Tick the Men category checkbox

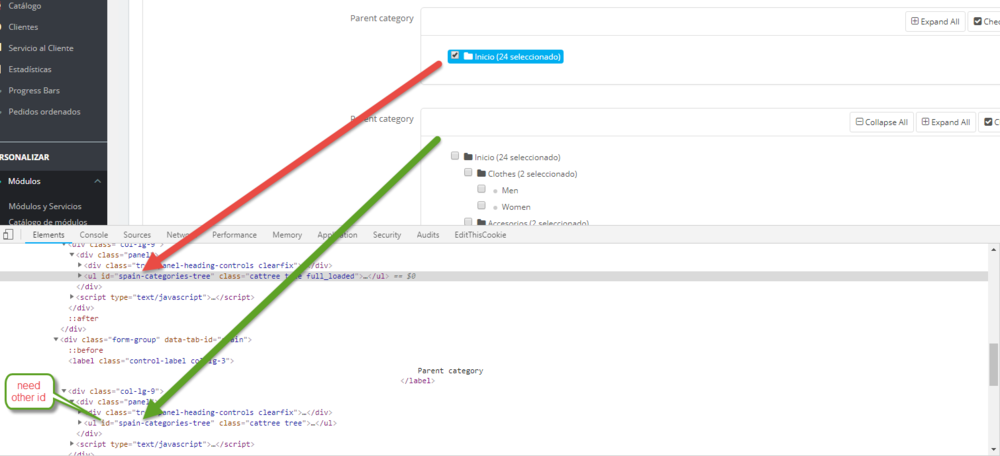(x=482, y=189)
